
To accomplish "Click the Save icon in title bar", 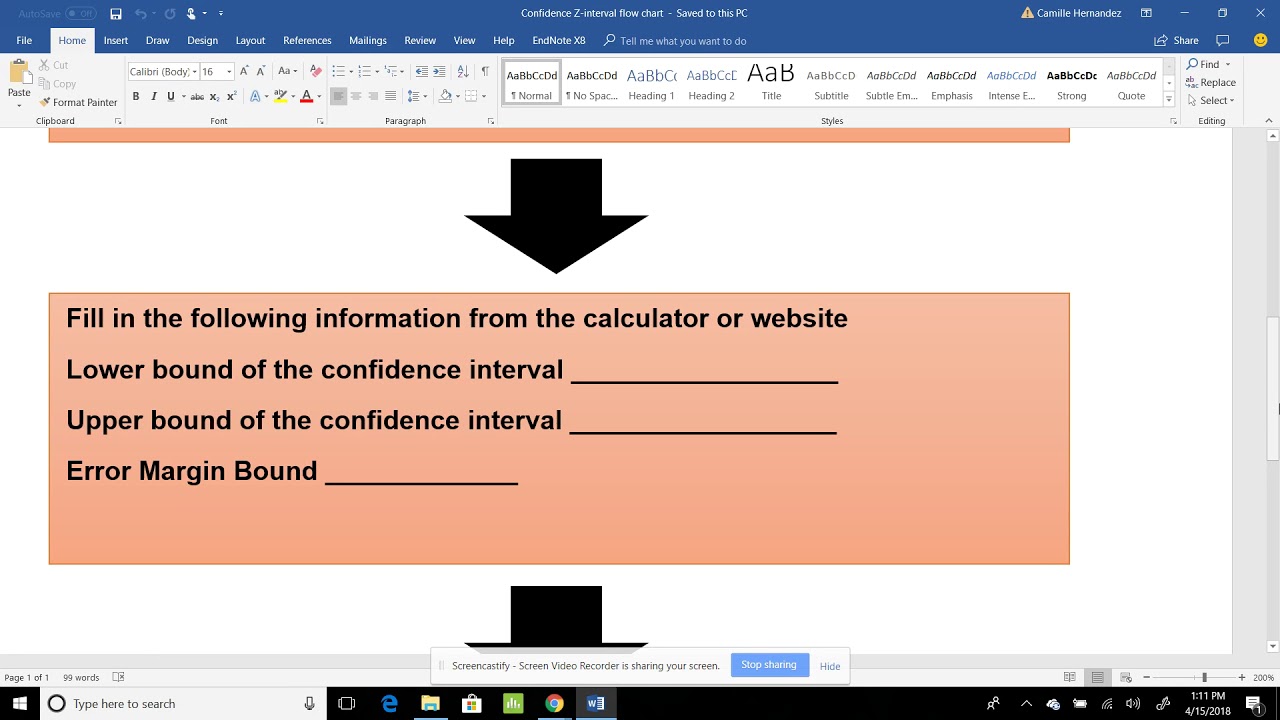I will point(116,13).
